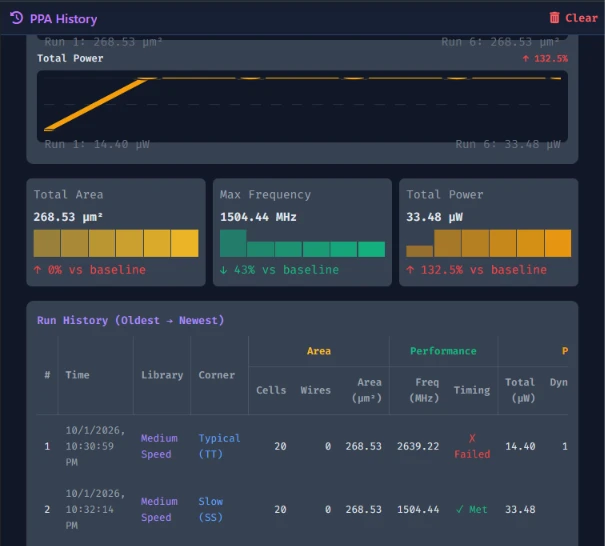Click the Corner column header
Image resolution: width=605 pixels, height=546 pixels.
coord(216,375)
